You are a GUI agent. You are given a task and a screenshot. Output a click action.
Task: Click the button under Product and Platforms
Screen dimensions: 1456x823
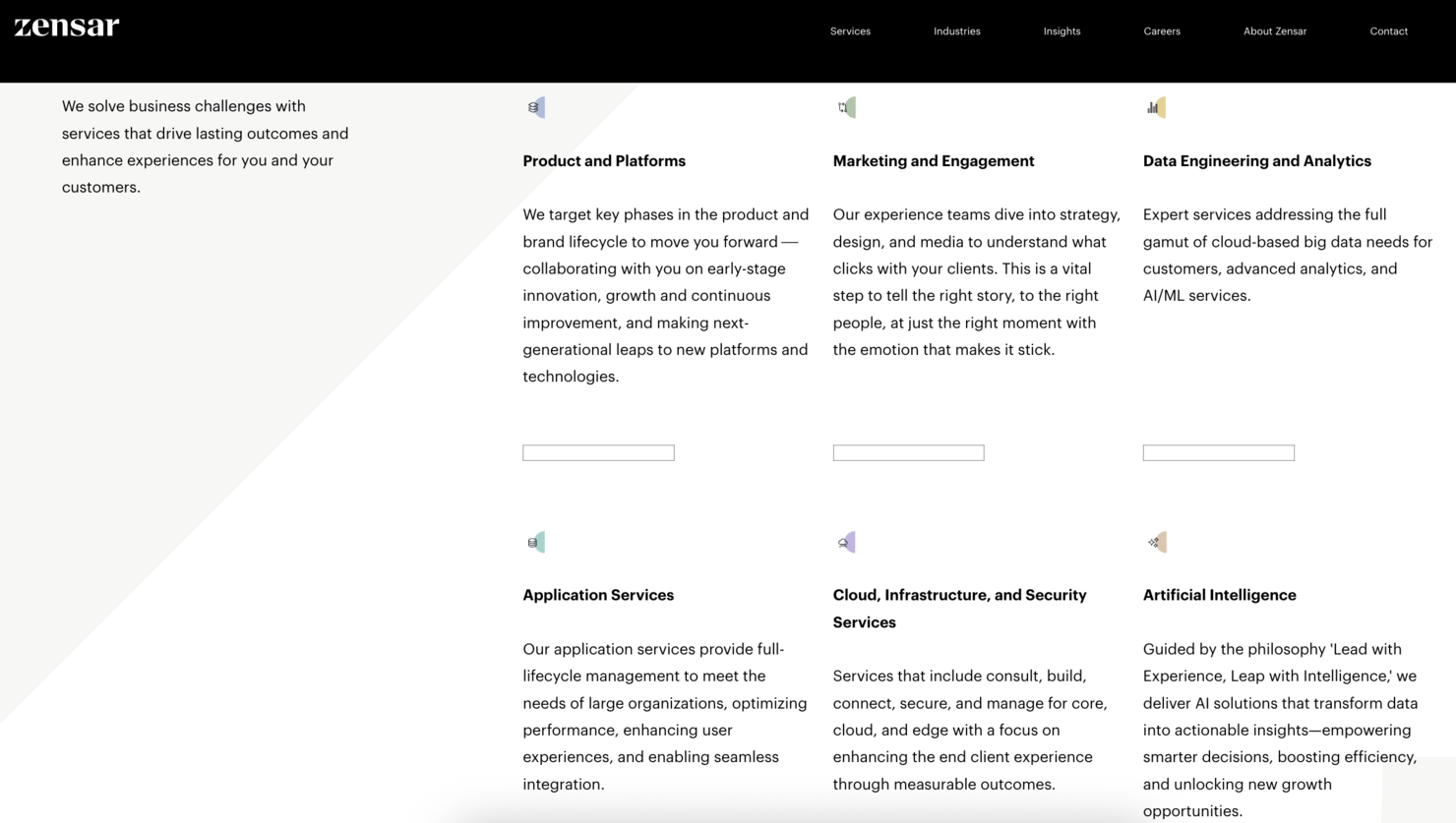coord(598,452)
